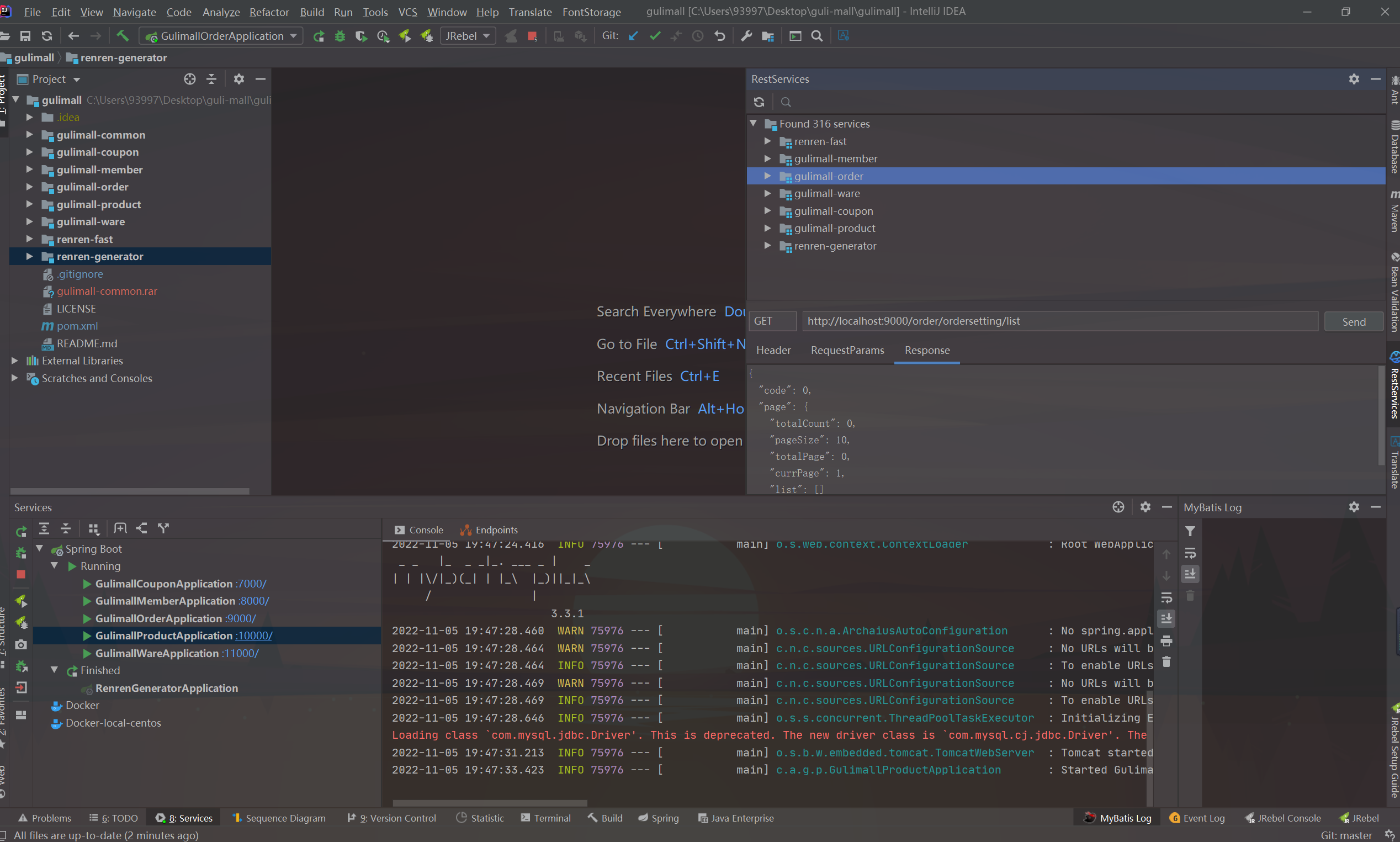The image size is (1400, 842).
Task: Open the Version Control tool window button
Action: [x=391, y=818]
